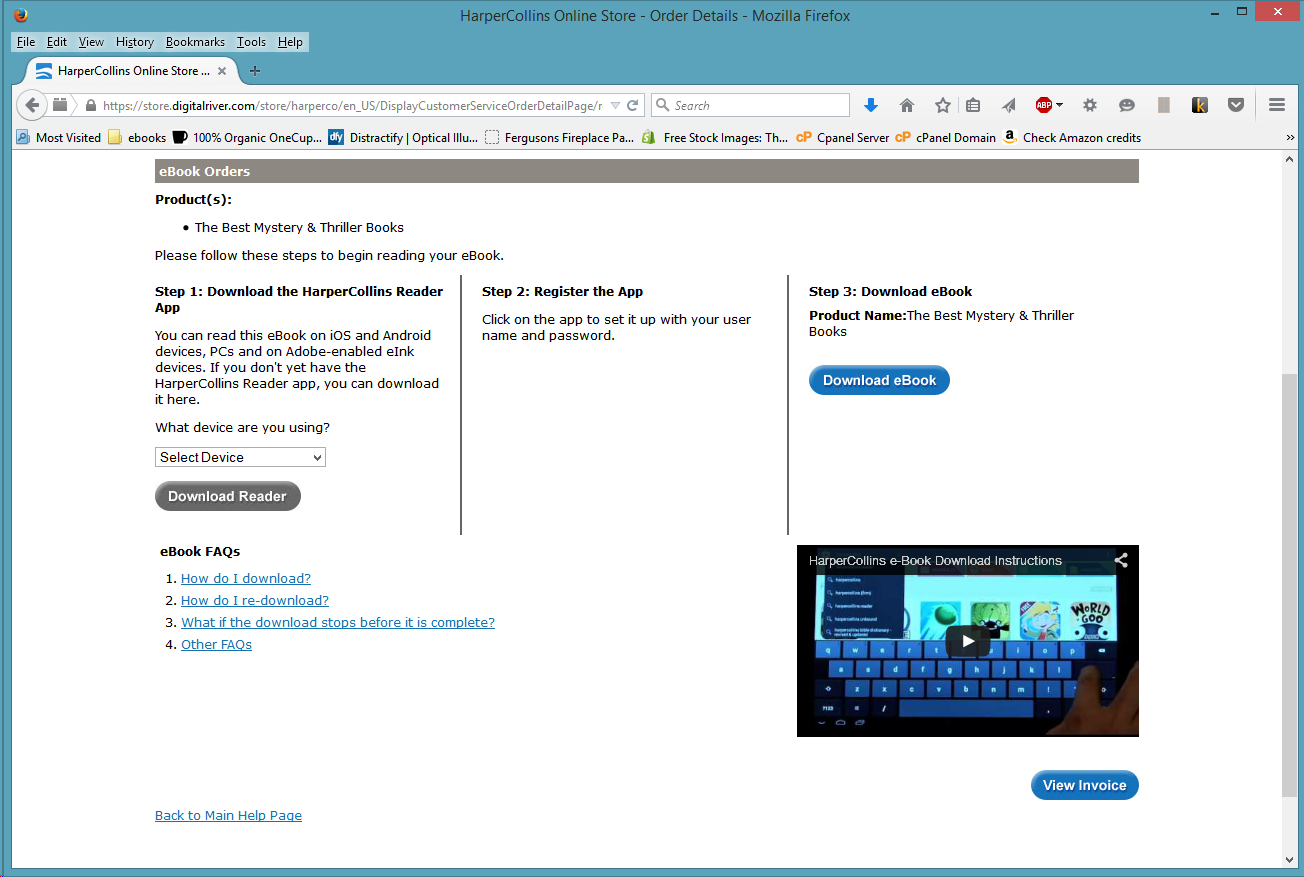Open the Bookmarks menu
1304x877 pixels.
tap(195, 42)
